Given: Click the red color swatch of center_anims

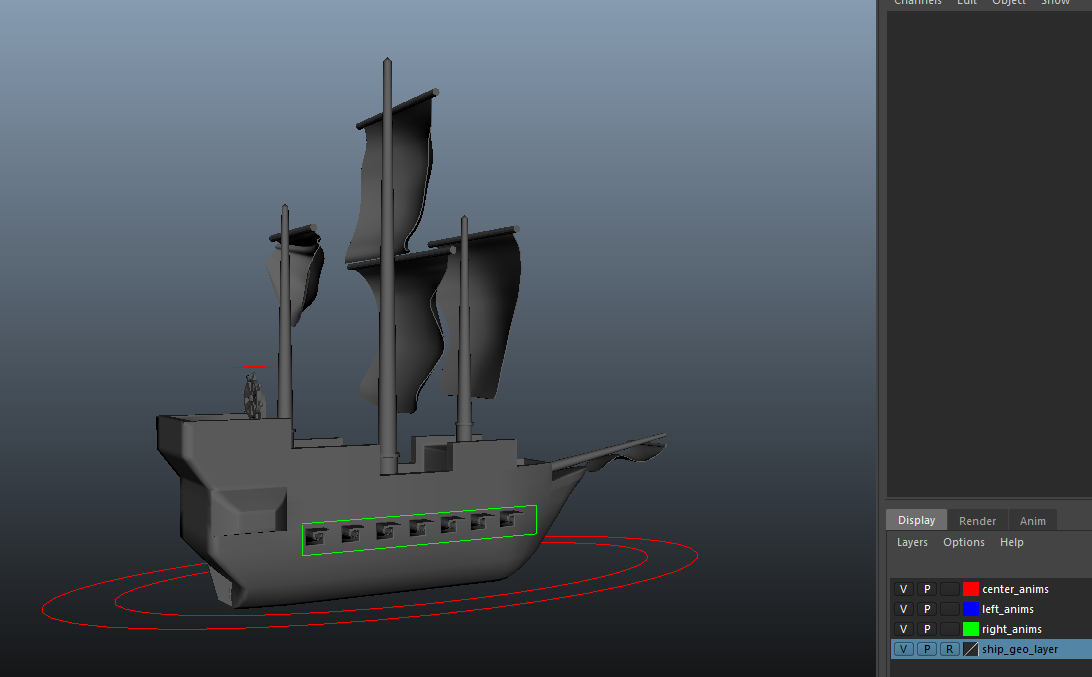Looking at the screenshot, I should click(970, 589).
